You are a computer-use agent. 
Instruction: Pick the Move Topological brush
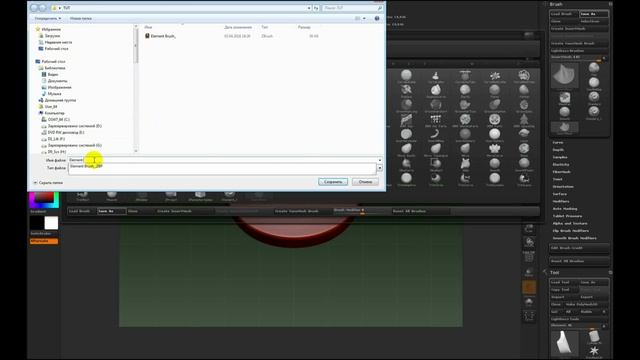click(x=436, y=150)
